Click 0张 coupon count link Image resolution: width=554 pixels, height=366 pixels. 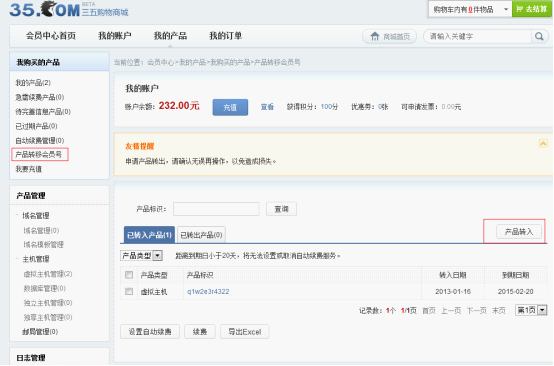point(383,107)
